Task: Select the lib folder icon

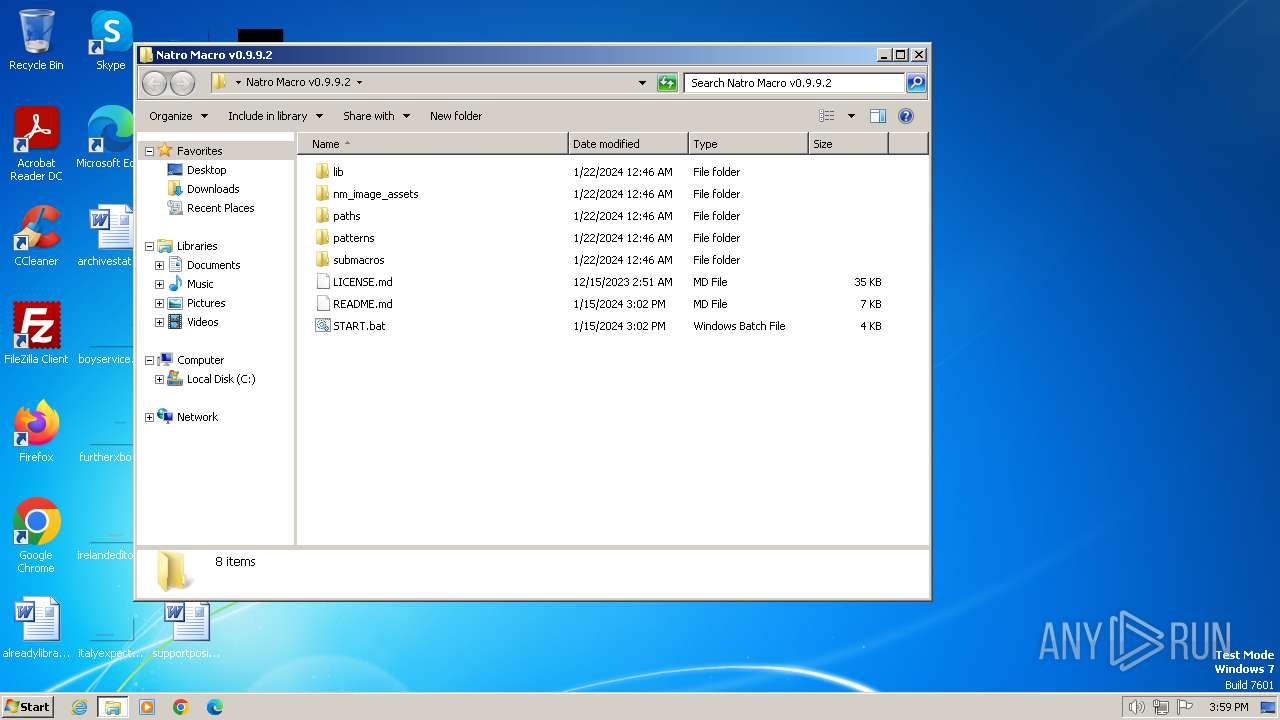Action: [x=322, y=172]
